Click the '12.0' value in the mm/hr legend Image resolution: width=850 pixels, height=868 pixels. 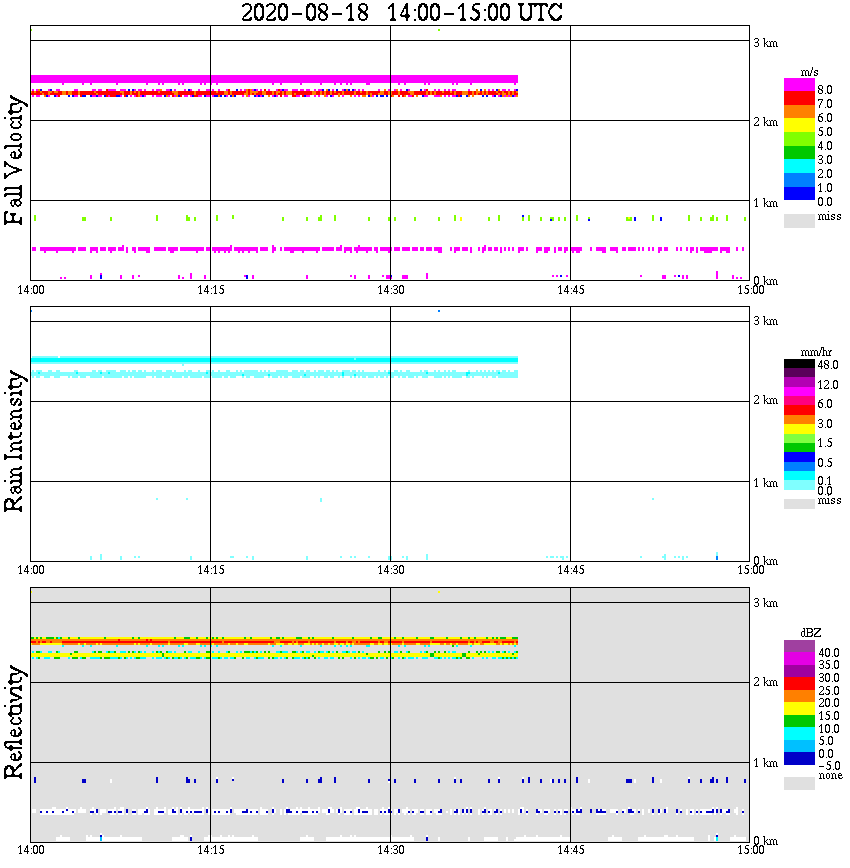point(828,384)
